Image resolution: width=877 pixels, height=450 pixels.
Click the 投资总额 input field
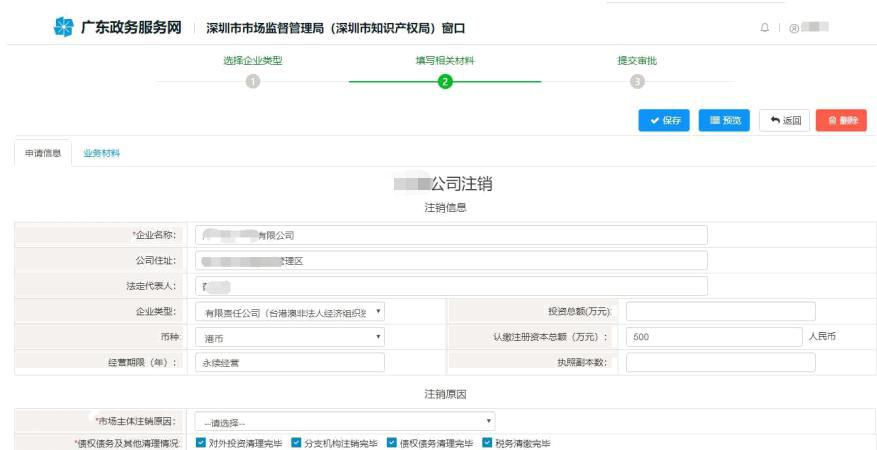click(720, 312)
